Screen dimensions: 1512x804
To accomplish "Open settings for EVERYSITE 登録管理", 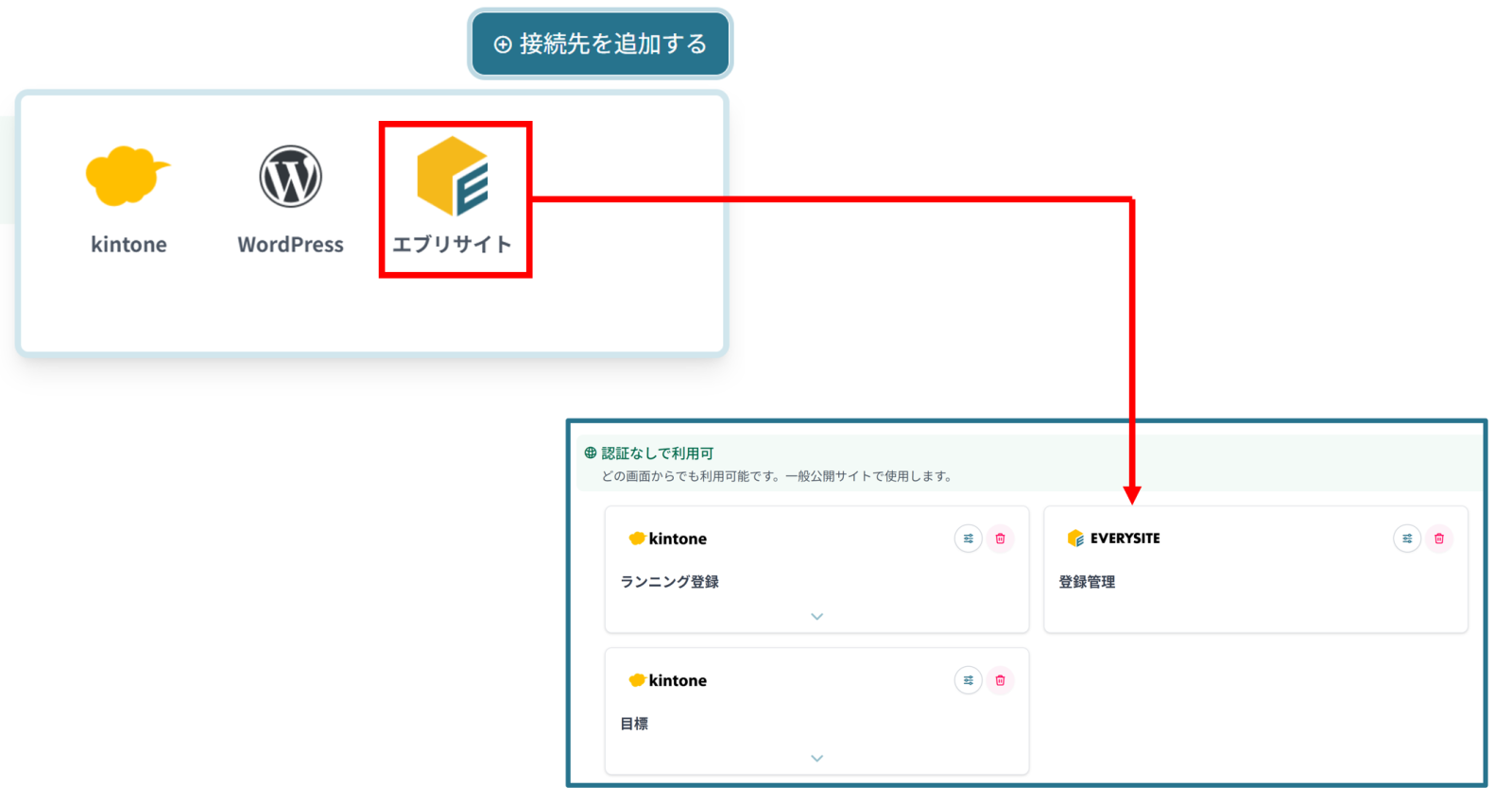I will tap(1406, 539).
